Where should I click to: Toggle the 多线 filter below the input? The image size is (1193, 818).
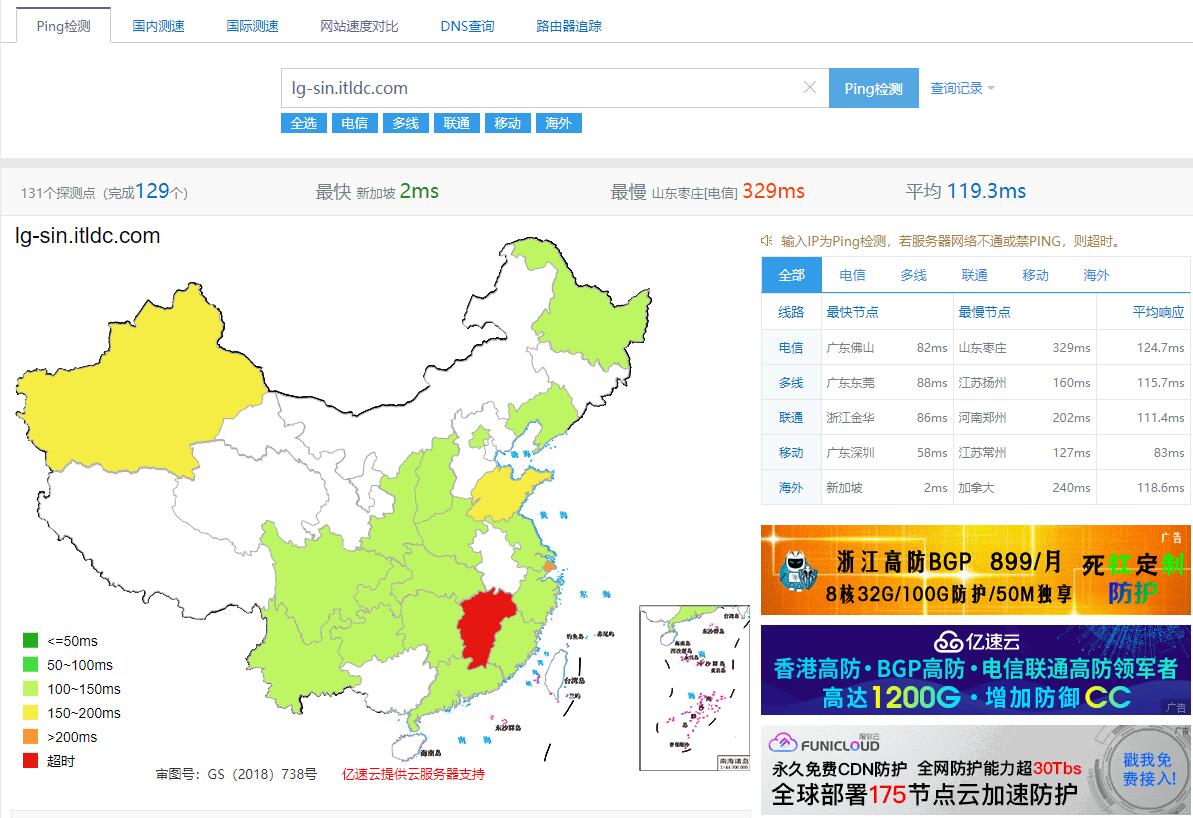tap(406, 123)
